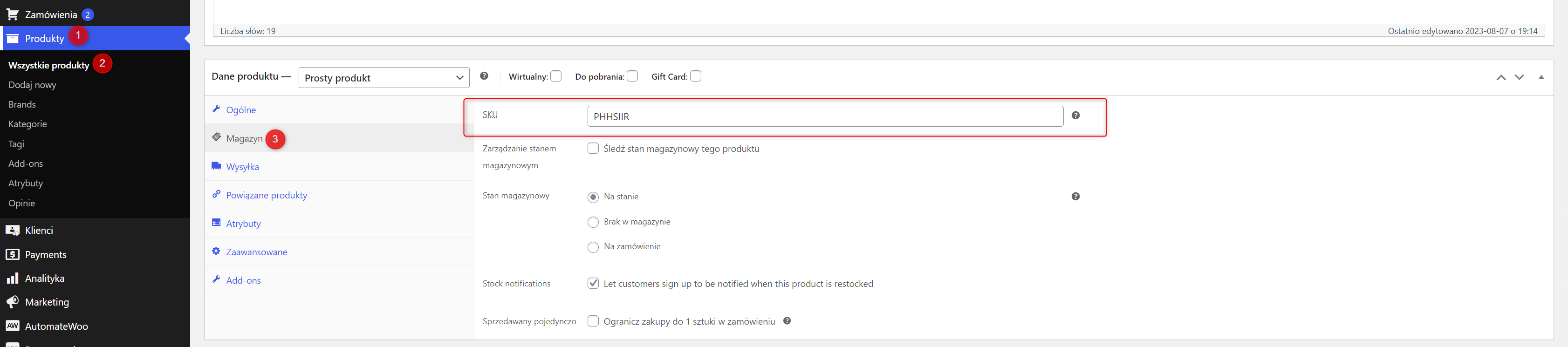The image size is (1568, 347).
Task: Go to Brands submenu
Action: [x=22, y=105]
